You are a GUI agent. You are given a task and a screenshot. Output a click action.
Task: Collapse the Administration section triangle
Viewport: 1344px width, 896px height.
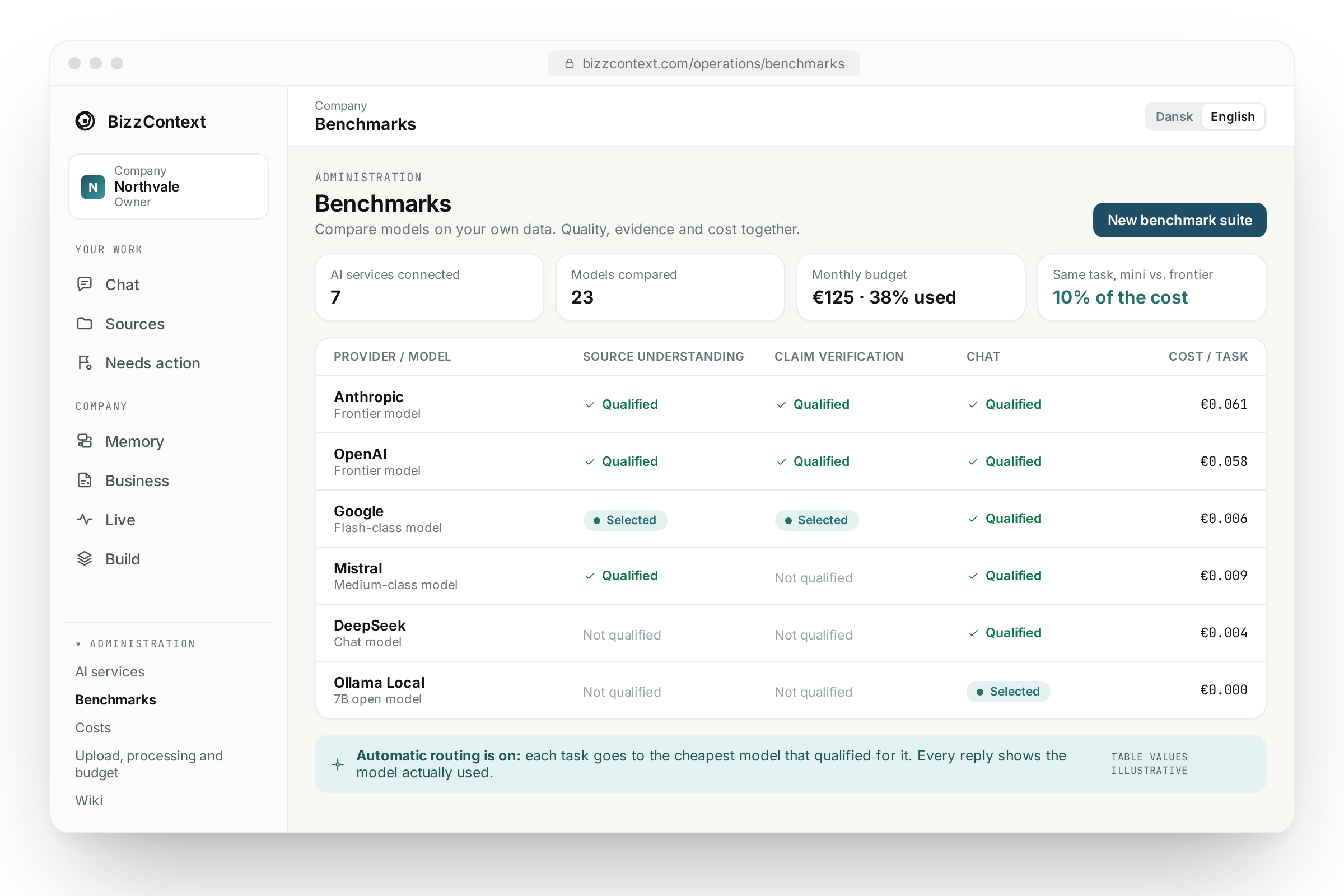coord(78,644)
